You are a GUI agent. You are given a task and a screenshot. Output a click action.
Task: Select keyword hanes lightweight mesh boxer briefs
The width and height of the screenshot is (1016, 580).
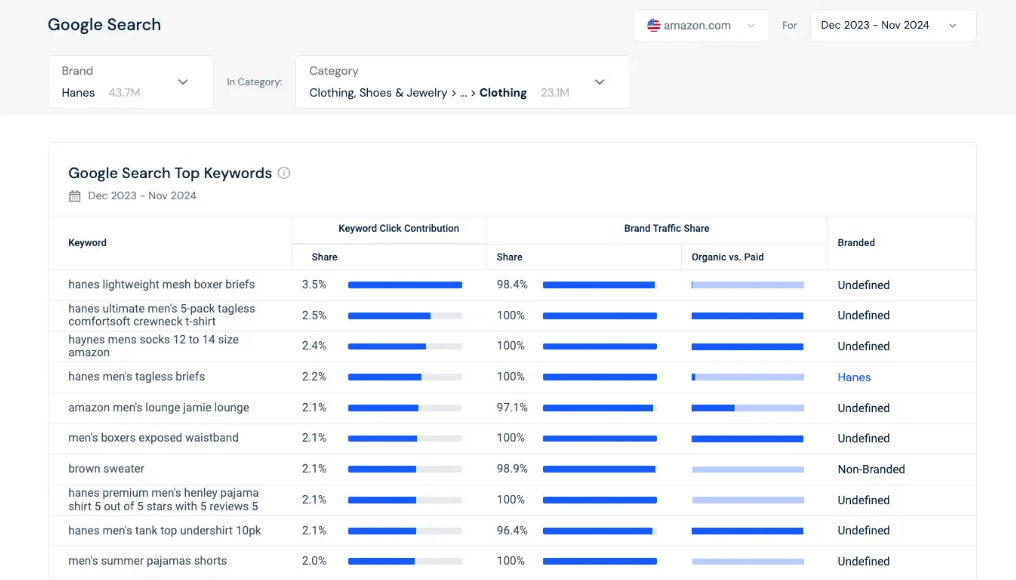click(161, 284)
